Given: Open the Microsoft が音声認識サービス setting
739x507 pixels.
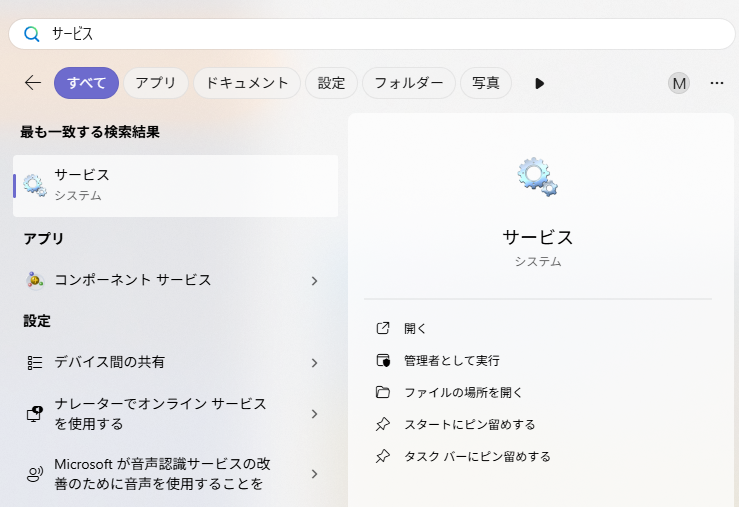Looking at the screenshot, I should 175,474.
